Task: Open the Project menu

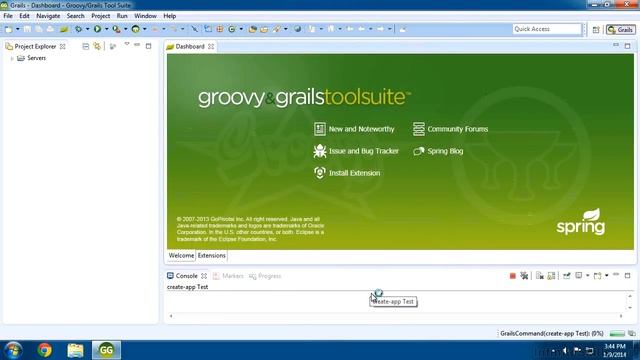Action: pos(100,16)
